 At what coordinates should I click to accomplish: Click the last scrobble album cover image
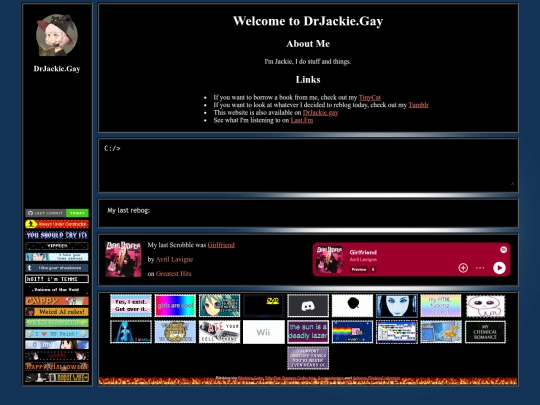click(123, 259)
